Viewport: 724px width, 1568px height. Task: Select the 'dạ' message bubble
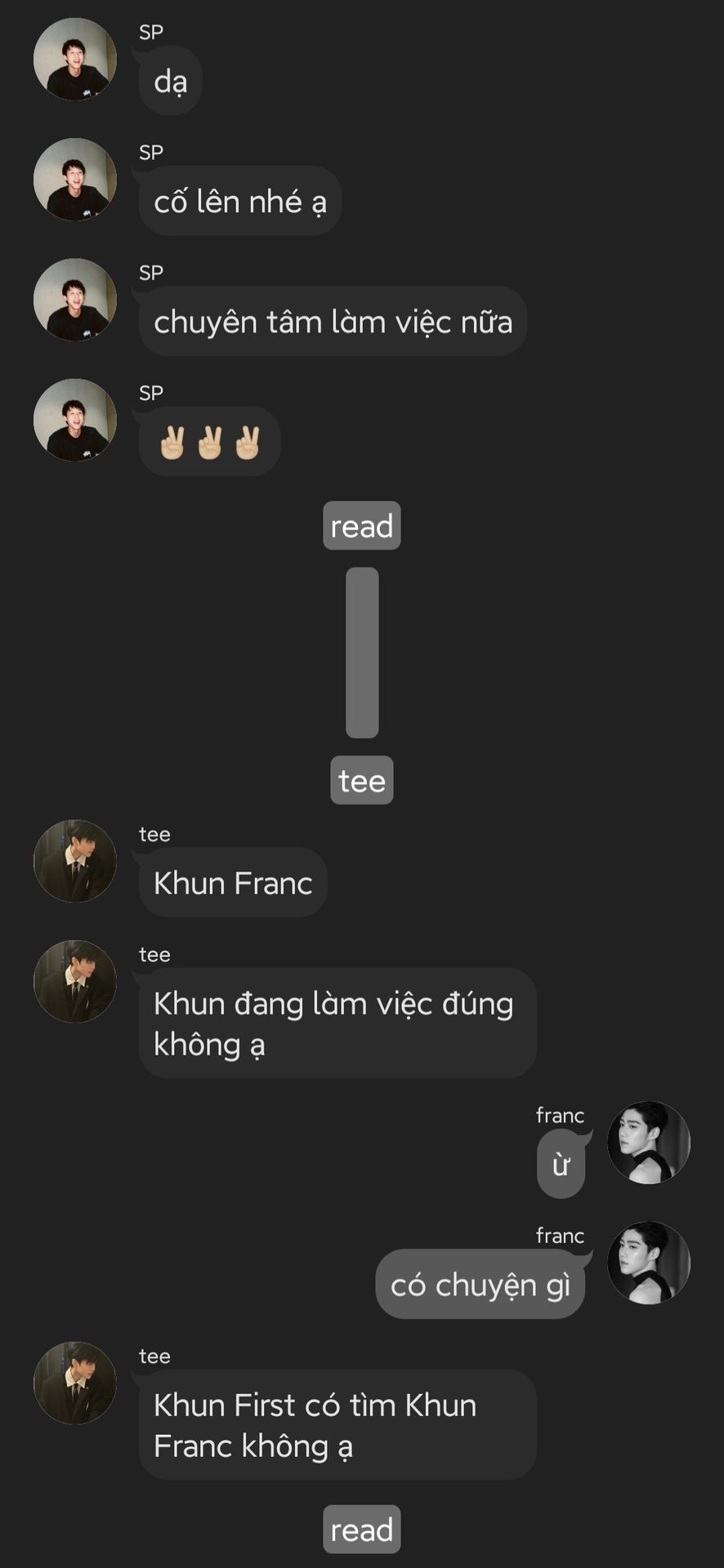pos(170,81)
